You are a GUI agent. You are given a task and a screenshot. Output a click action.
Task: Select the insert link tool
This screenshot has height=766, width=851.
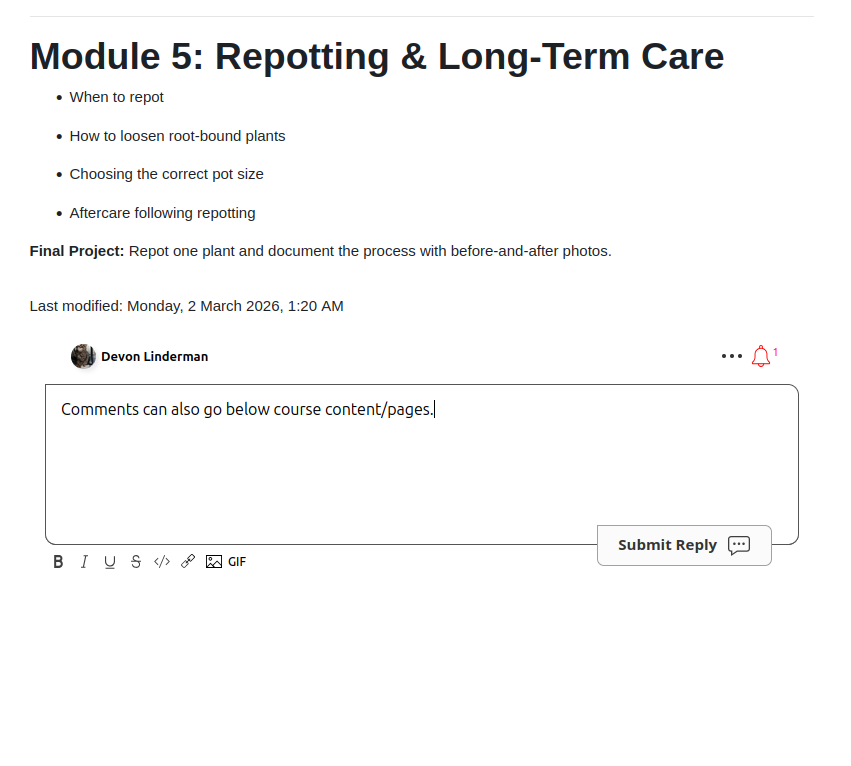coord(188,561)
